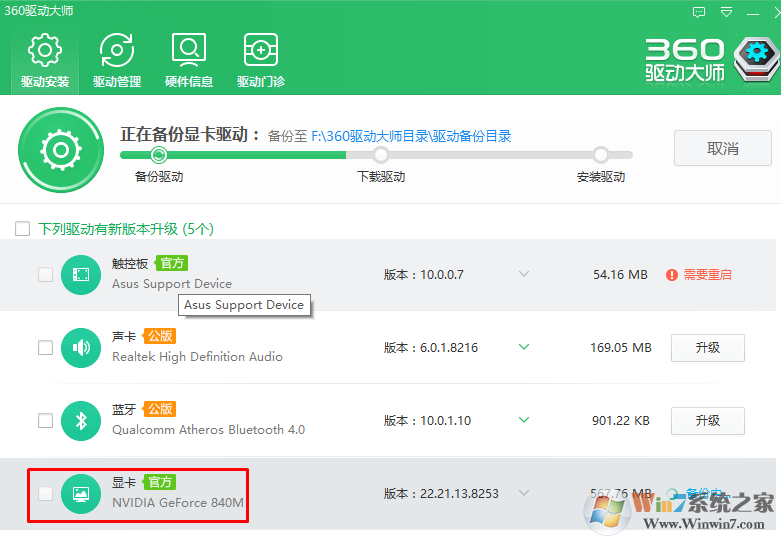Click the 备份驱动 progress step marker

(159, 155)
